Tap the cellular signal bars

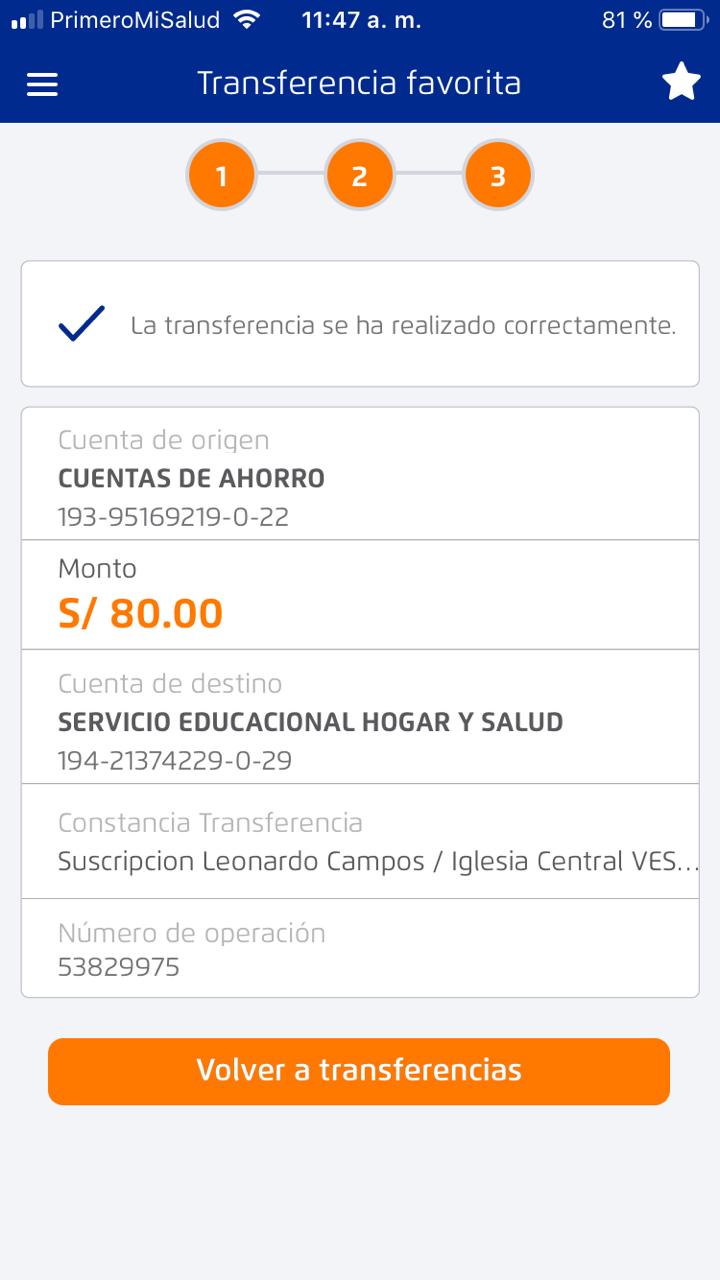27,20
